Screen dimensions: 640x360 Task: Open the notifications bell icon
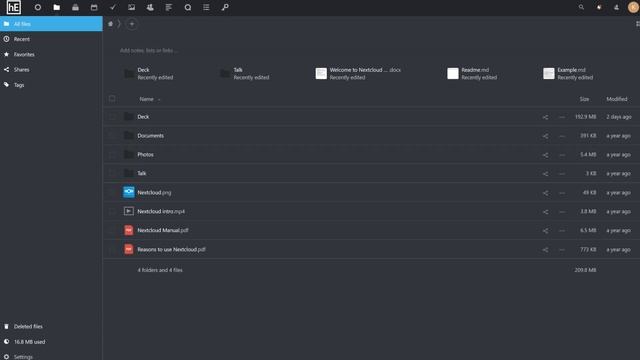[599, 7]
